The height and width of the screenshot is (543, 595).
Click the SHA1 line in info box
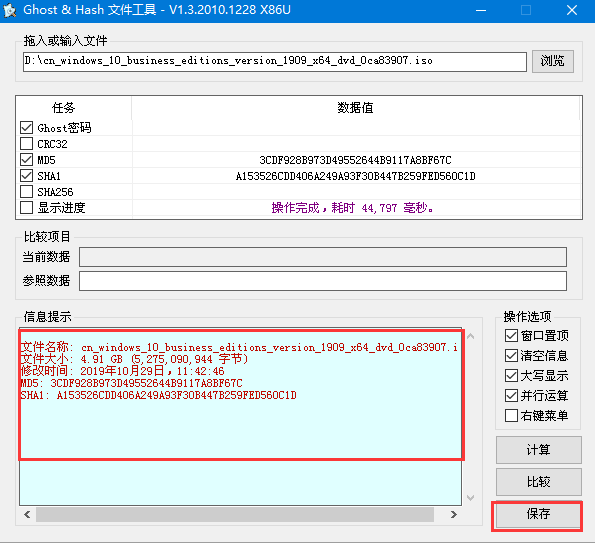tap(158, 395)
